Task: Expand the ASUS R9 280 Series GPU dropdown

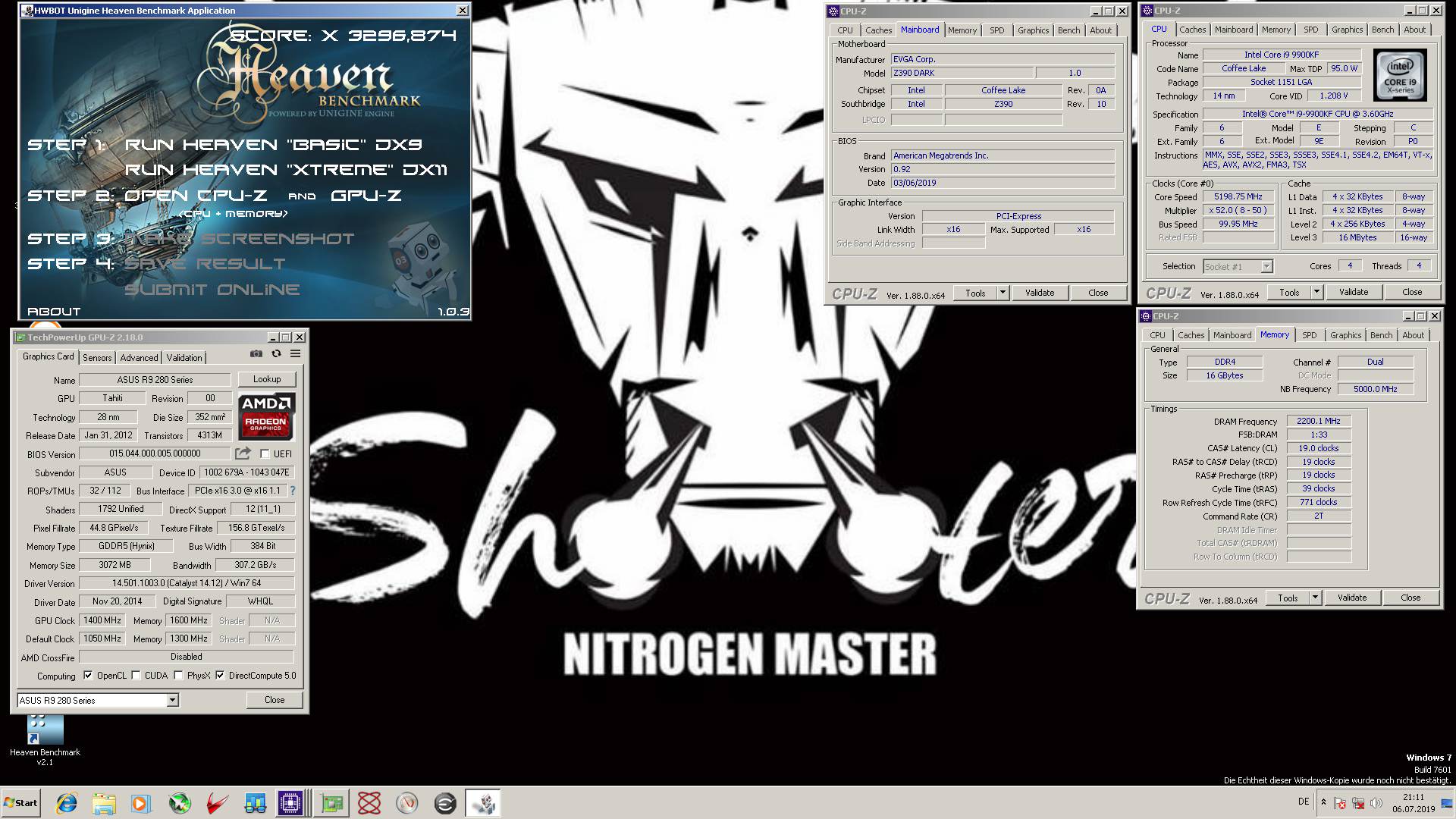Action: pos(172,700)
